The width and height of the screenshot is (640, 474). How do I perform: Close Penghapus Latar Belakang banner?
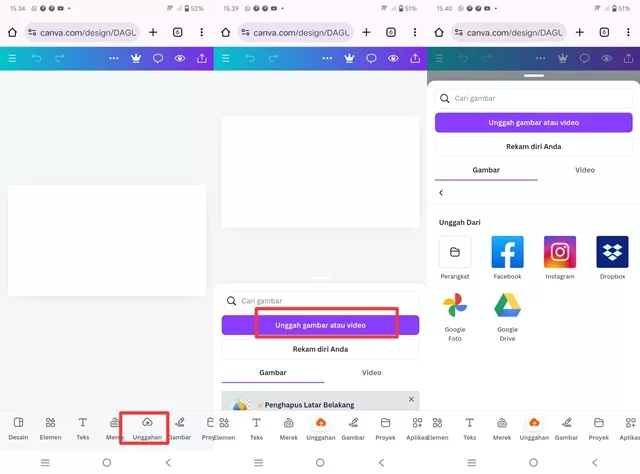click(411, 399)
